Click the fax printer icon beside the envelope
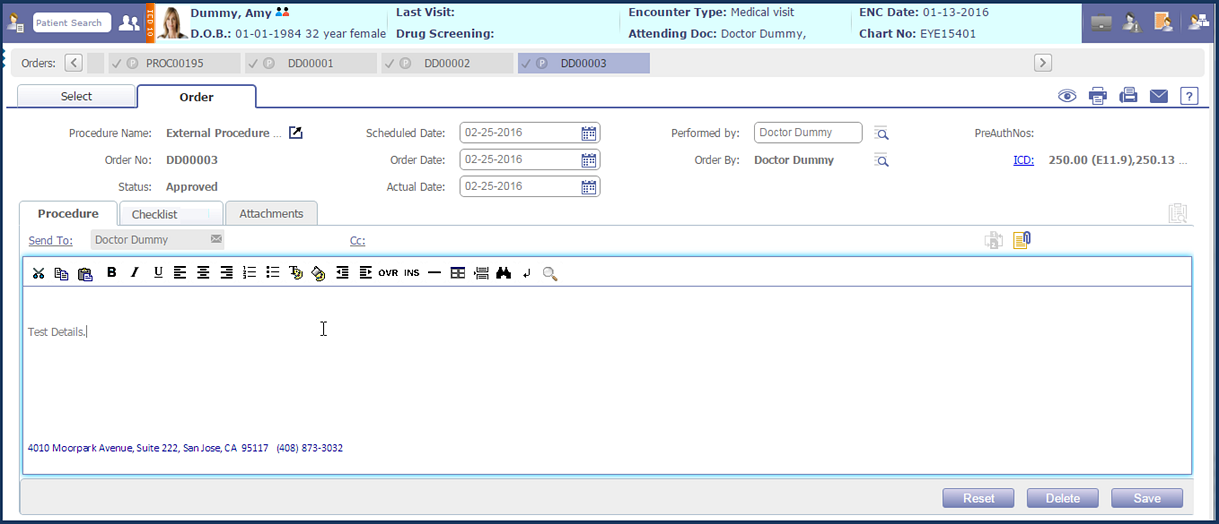The height and width of the screenshot is (524, 1219). click(x=1129, y=96)
